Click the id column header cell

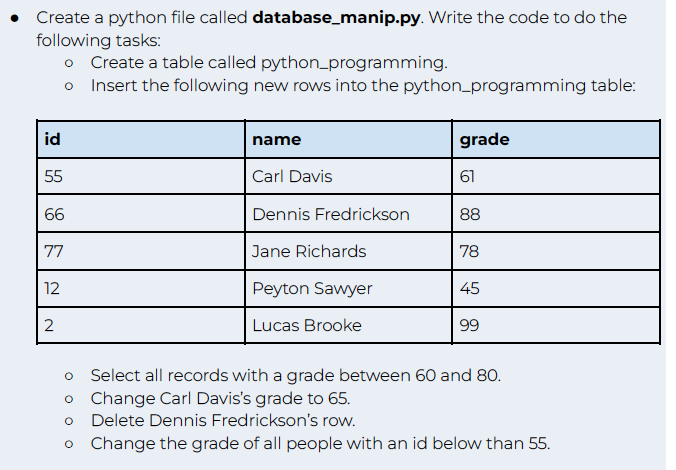pyautogui.click(x=141, y=139)
